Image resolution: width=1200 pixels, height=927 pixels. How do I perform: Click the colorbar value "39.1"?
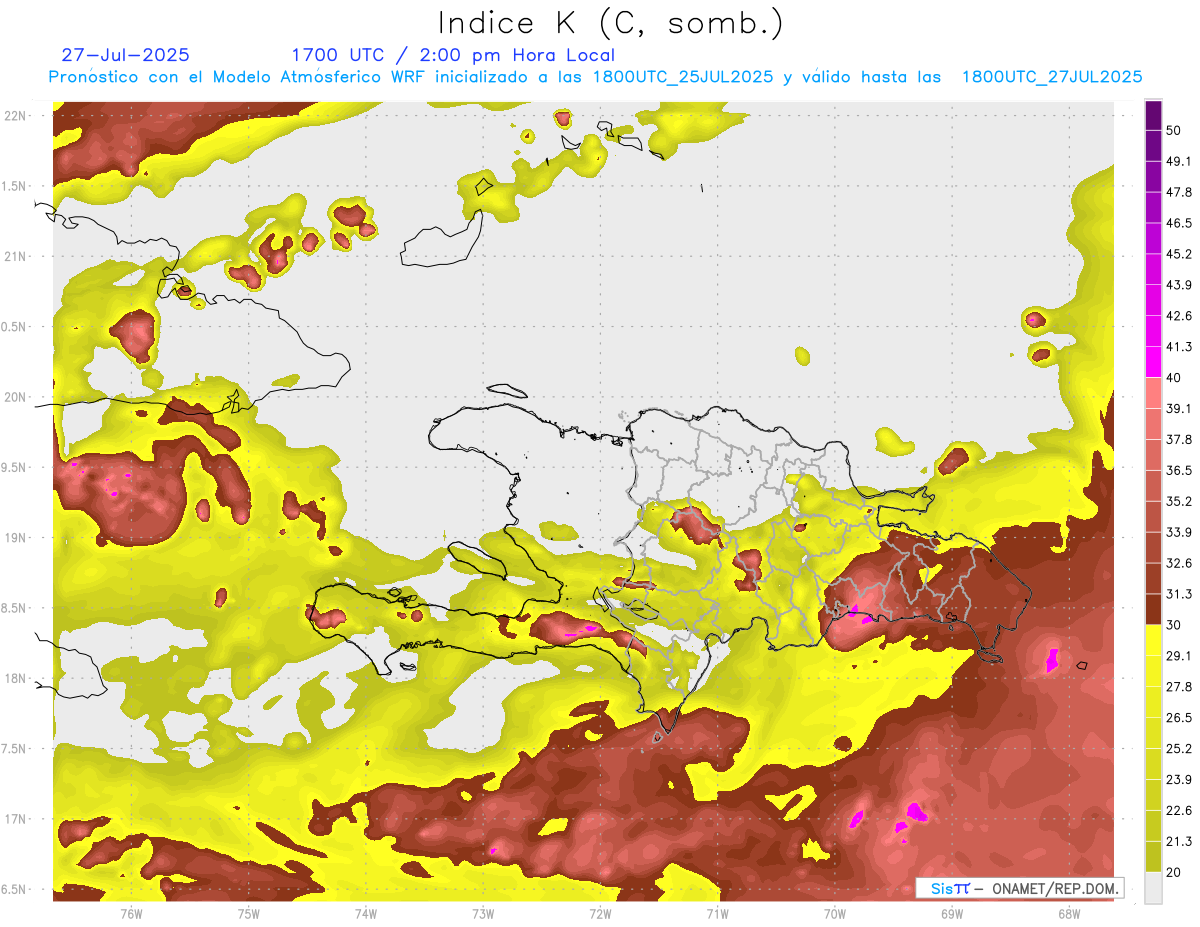1179,408
